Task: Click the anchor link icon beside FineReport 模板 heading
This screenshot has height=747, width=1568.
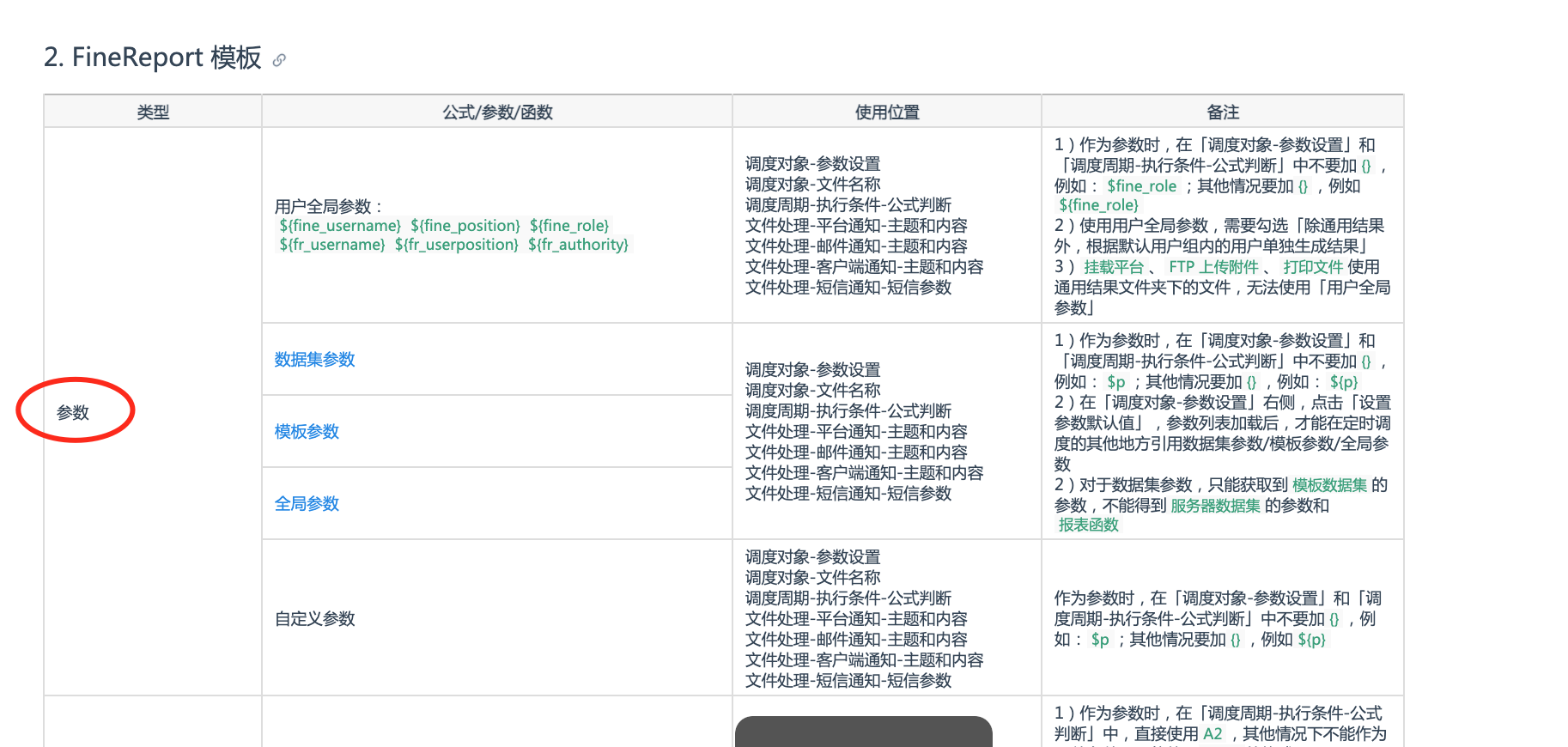Action: [279, 60]
